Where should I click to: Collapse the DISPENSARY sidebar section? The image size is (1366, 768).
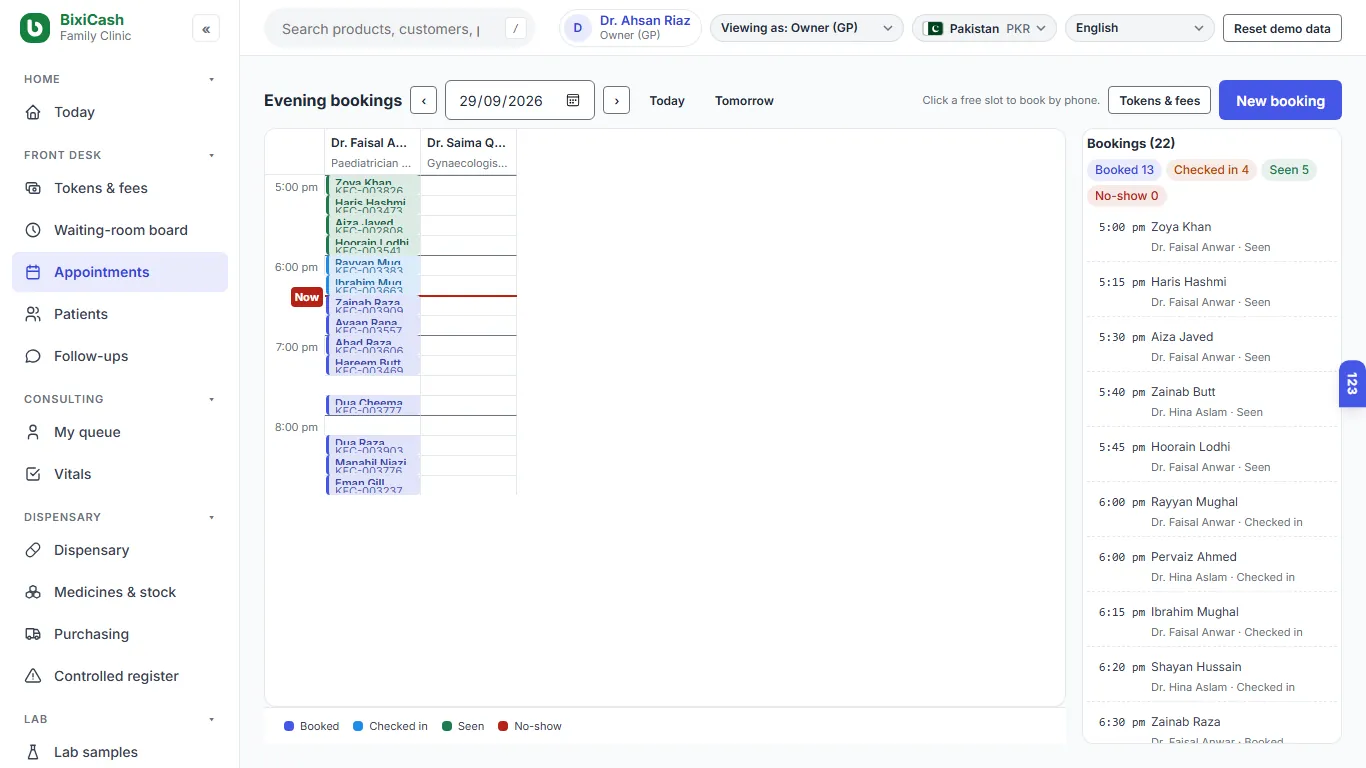211,517
